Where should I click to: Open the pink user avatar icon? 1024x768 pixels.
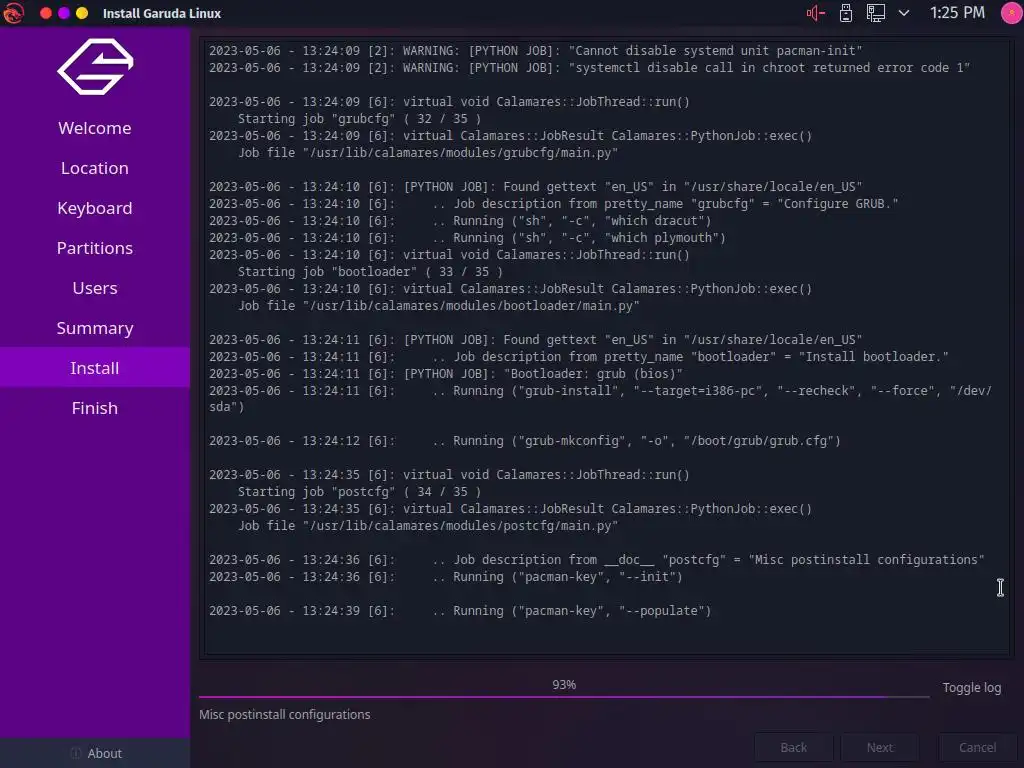(1011, 13)
